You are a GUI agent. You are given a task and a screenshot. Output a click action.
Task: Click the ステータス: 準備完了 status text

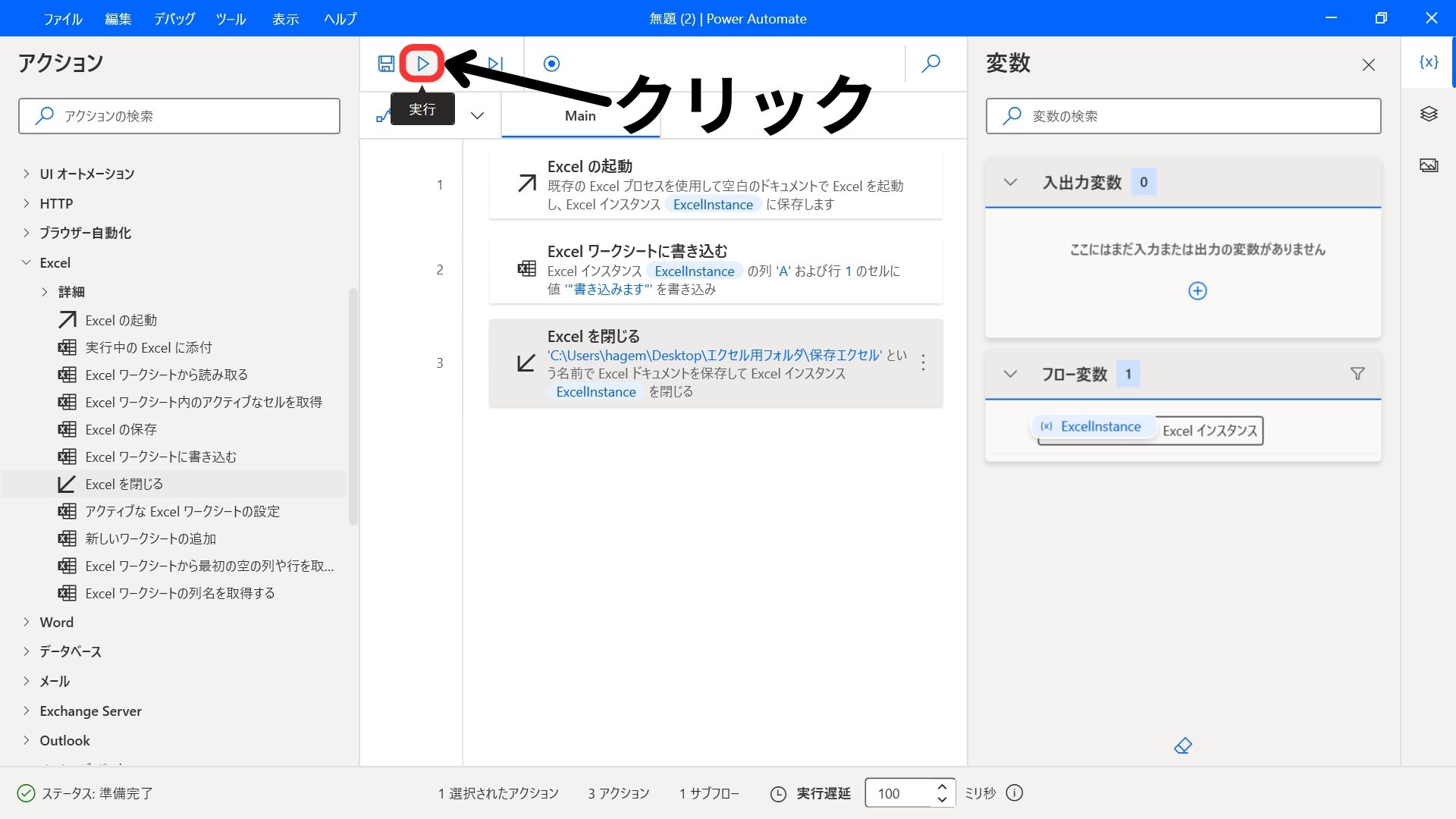click(x=97, y=793)
